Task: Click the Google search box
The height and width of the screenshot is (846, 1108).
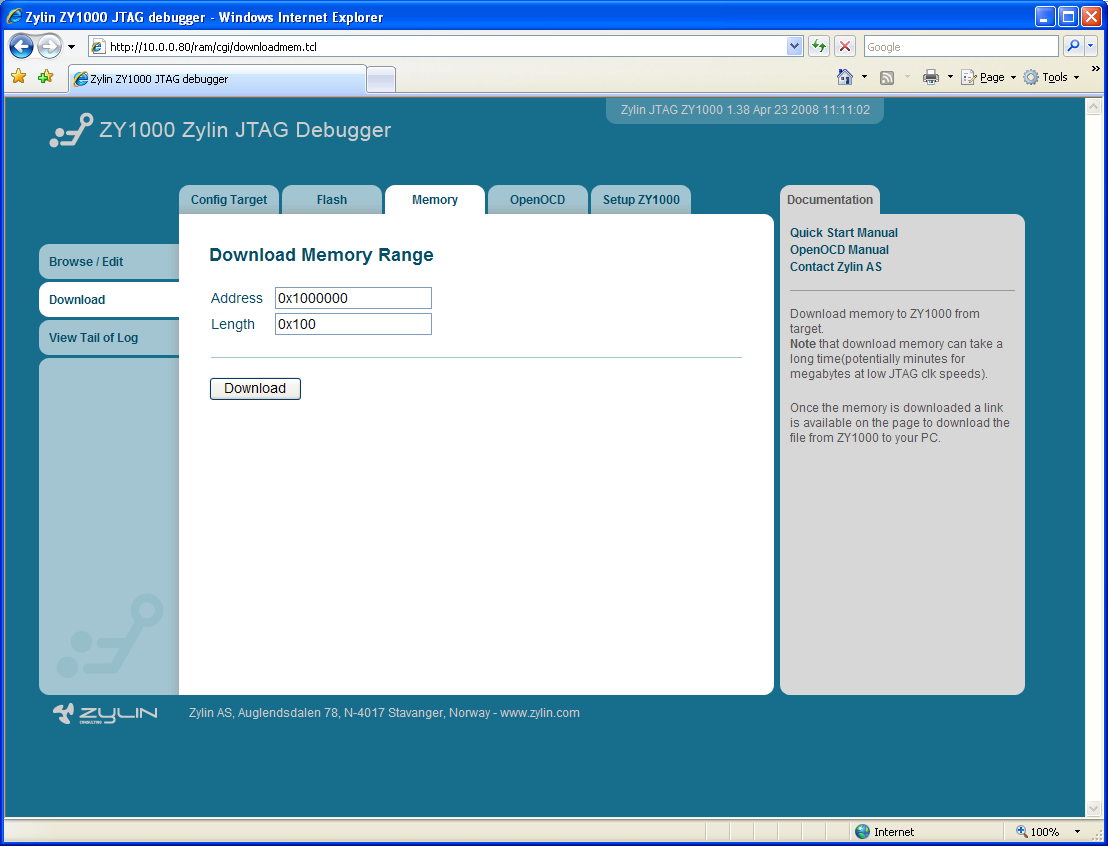Action: [961, 47]
